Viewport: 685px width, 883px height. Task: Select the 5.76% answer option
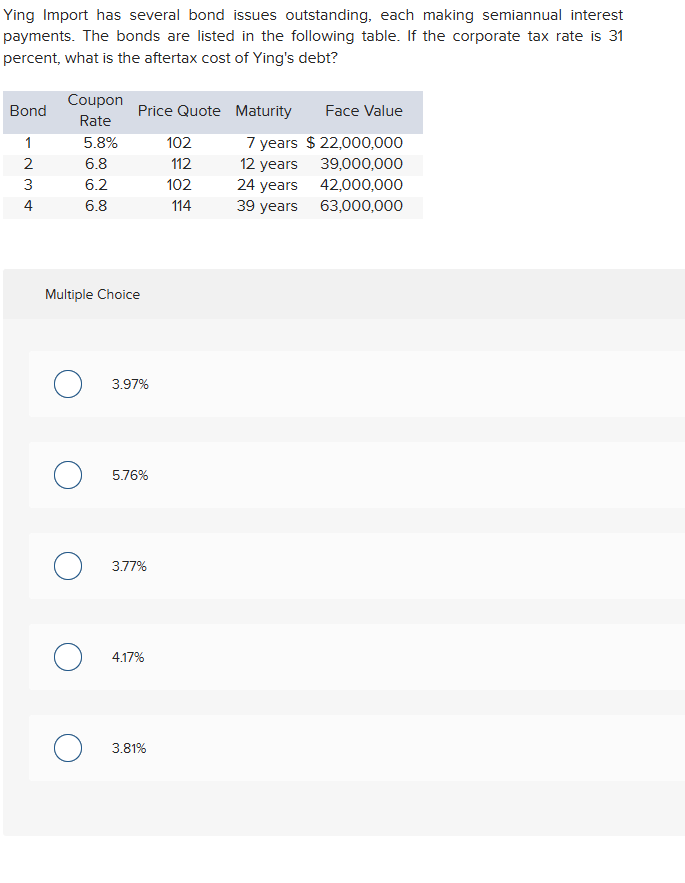(x=67, y=475)
